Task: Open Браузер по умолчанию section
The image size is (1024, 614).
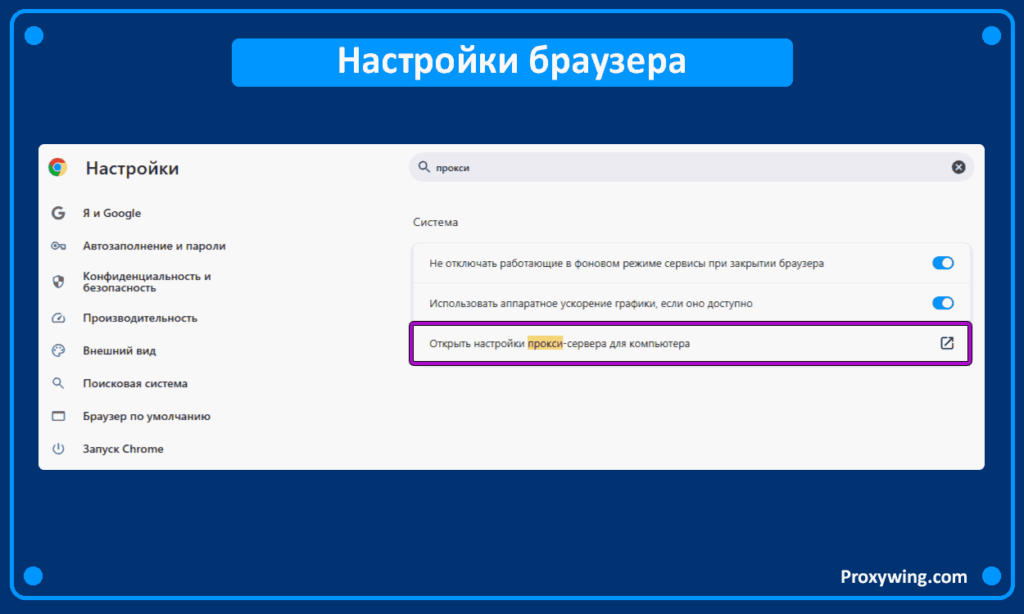Action: click(146, 416)
